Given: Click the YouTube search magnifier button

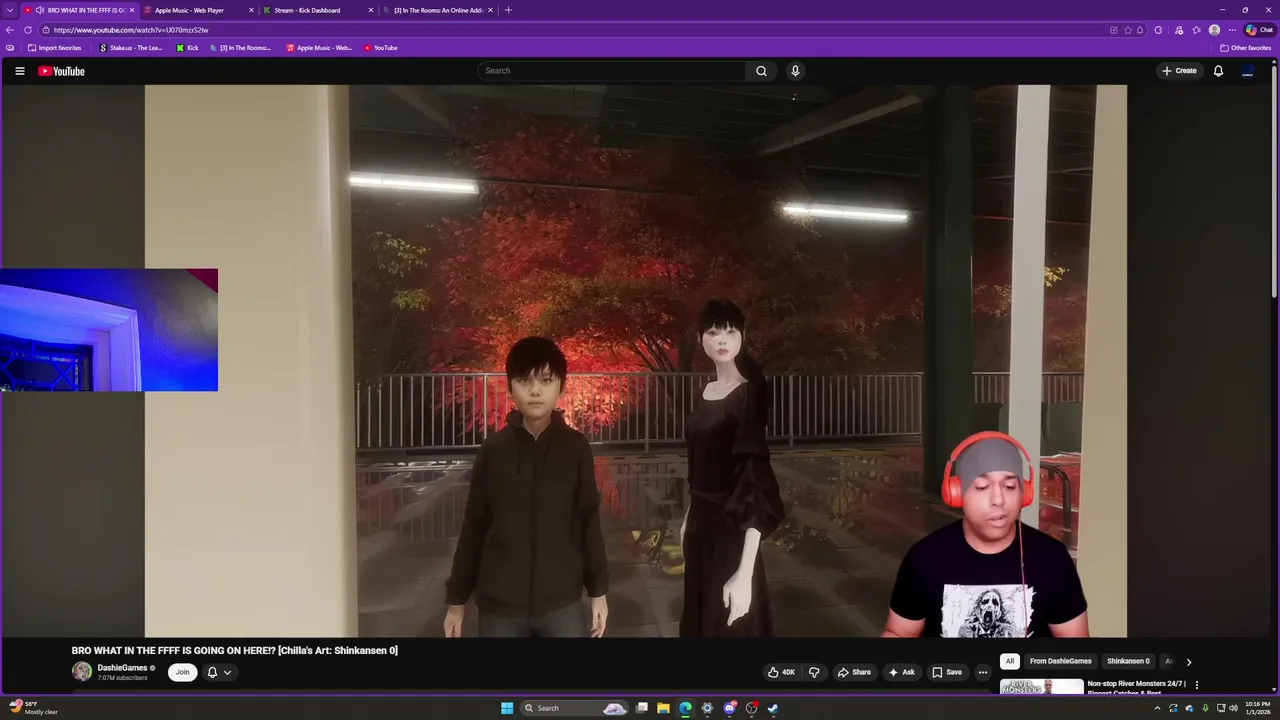Looking at the screenshot, I should coord(761,71).
